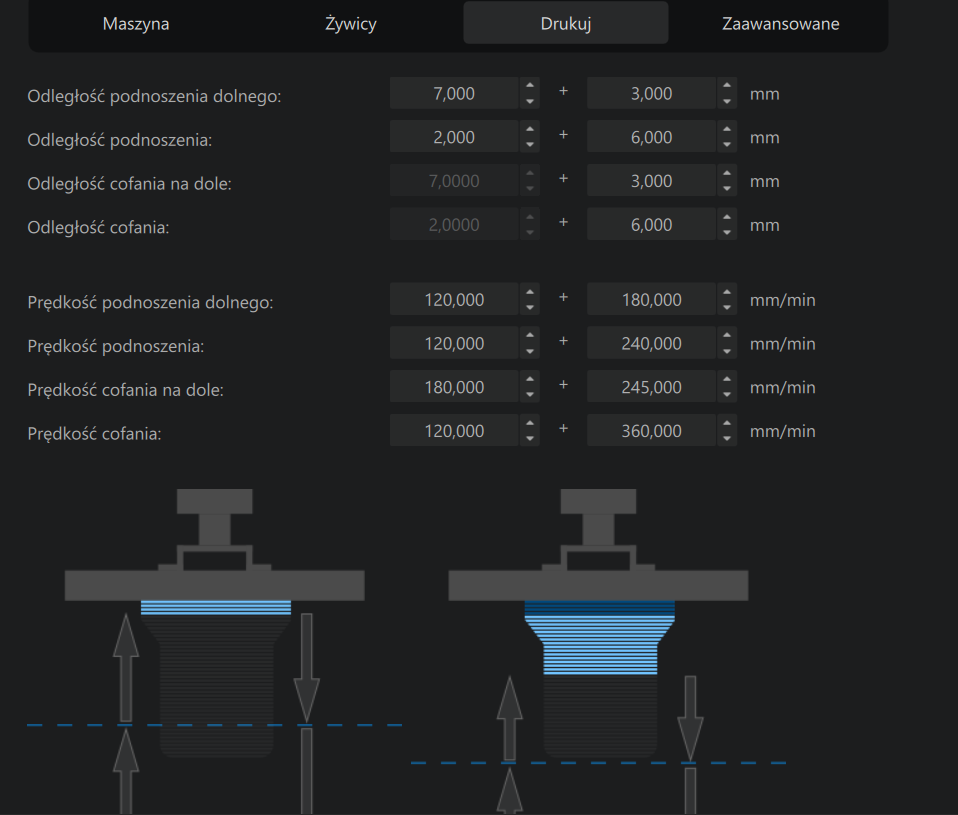The image size is (958, 815).
Task: Decrease first Prędkość podnoszenia dolnego value
Action: [530, 307]
